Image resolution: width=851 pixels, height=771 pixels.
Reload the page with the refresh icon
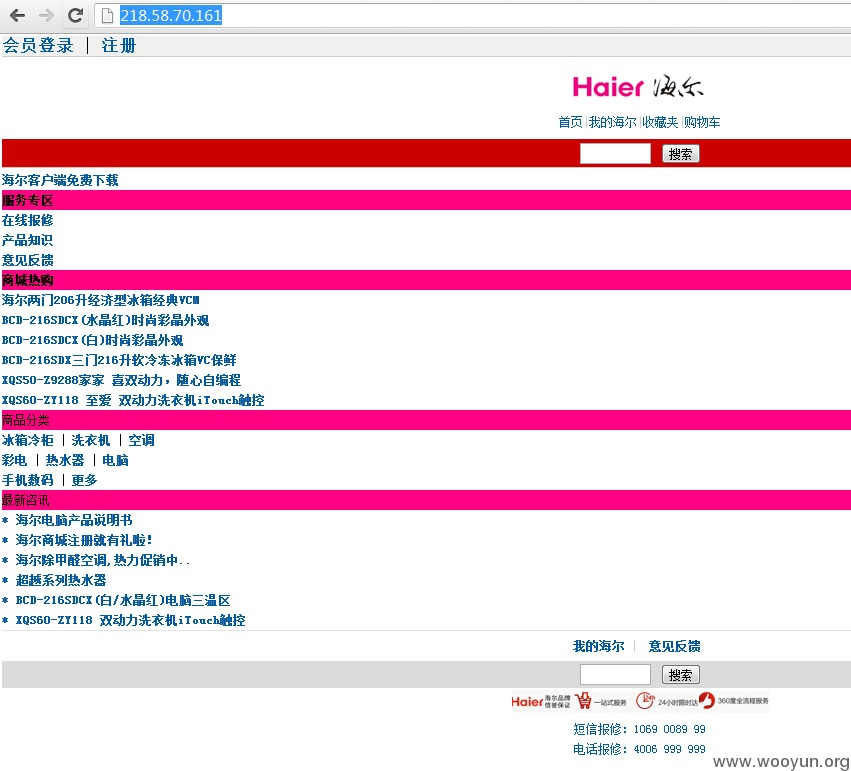[75, 15]
